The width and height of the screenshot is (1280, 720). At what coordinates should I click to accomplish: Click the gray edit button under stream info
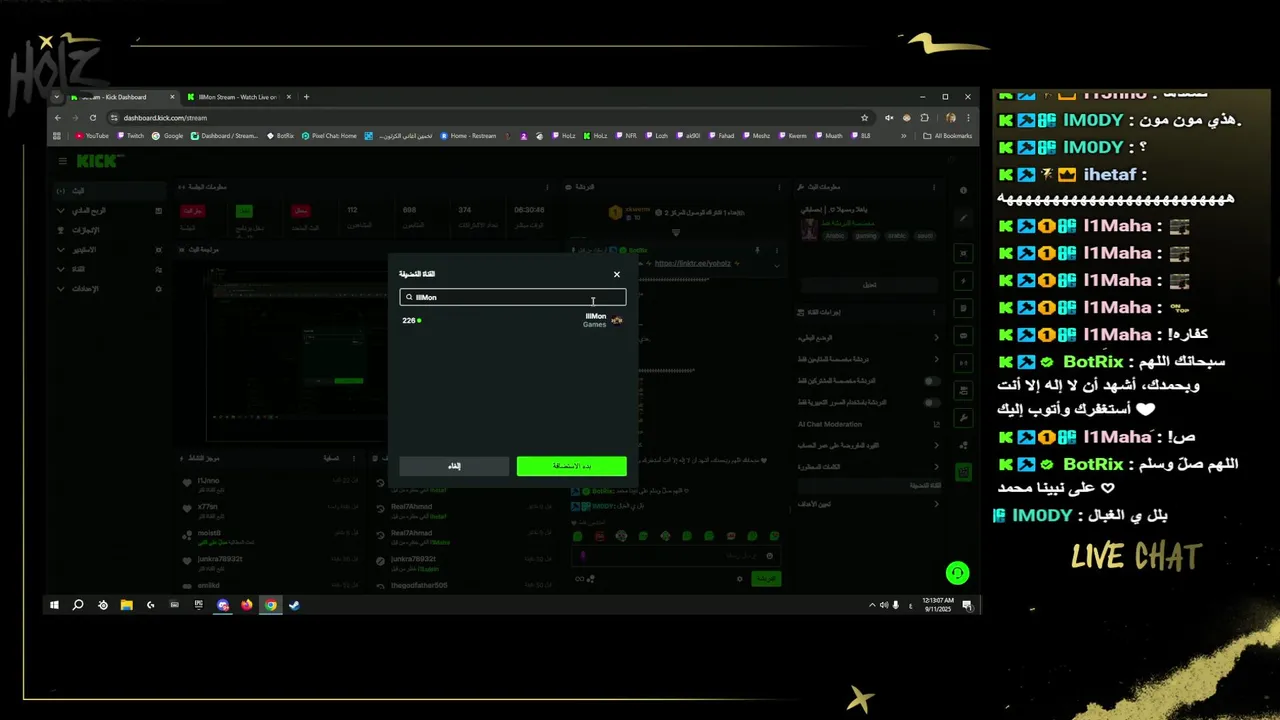[x=869, y=284]
